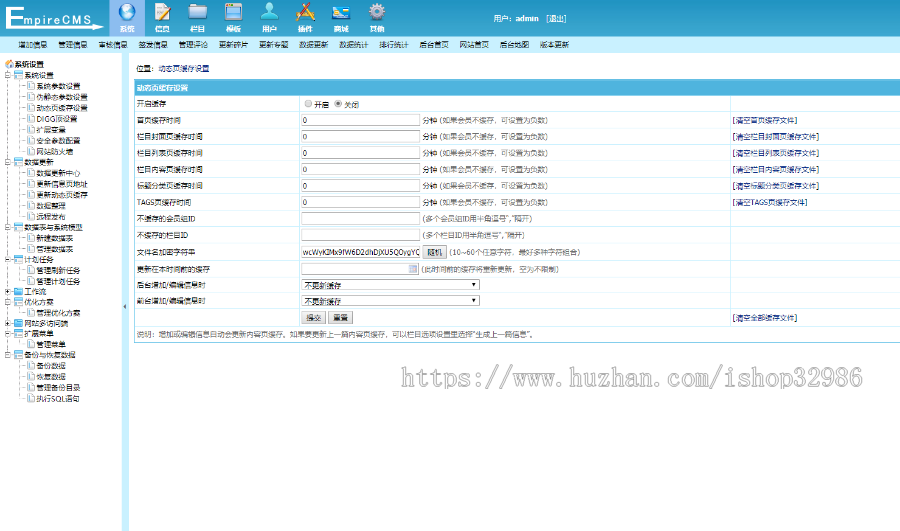Open 数据更新 in the submenu bar
Screen dimensions: 900x531
313,45
